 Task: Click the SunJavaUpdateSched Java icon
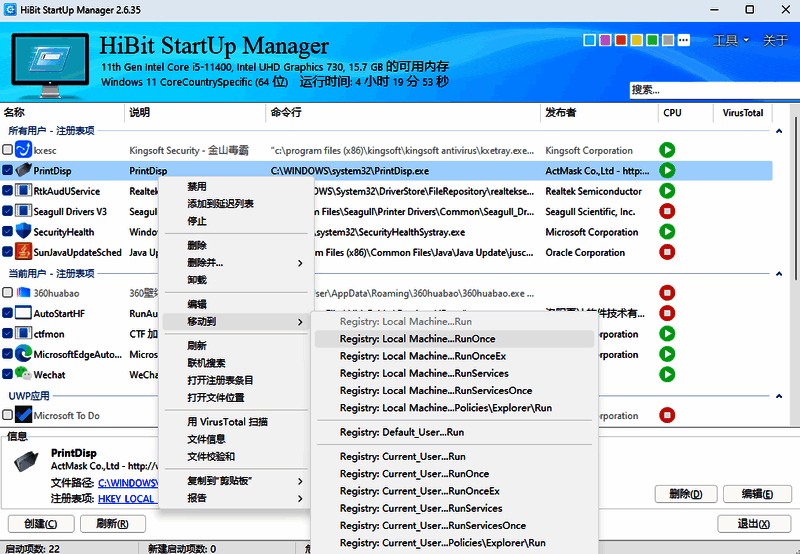pos(23,252)
